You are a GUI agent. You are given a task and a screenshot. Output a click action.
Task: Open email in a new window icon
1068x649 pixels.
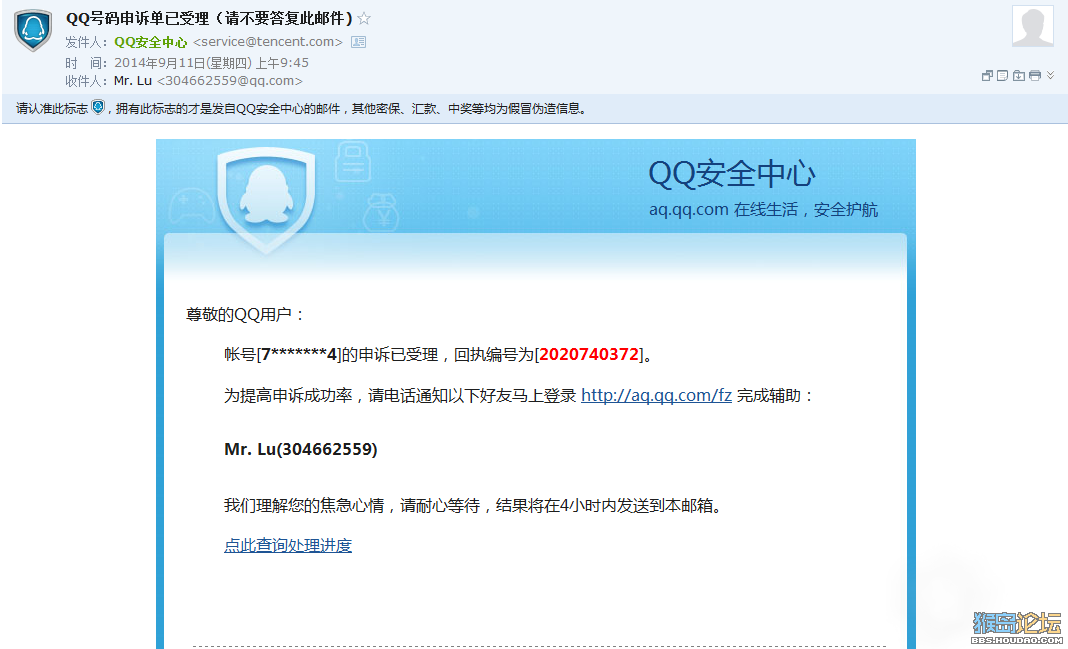pyautogui.click(x=987, y=76)
